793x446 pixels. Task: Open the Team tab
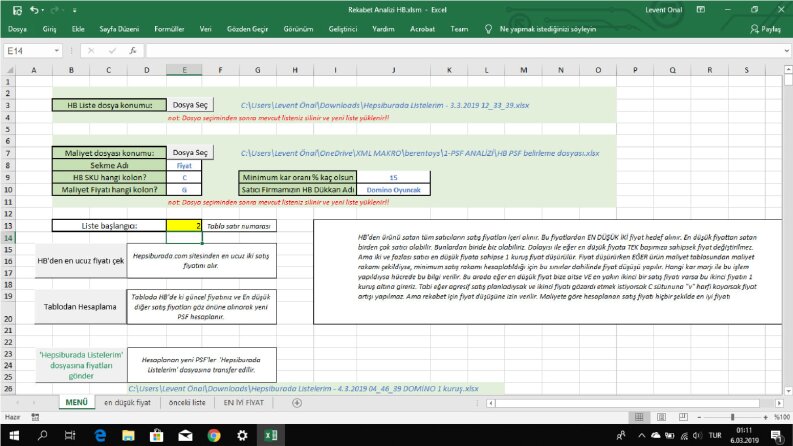pos(459,29)
